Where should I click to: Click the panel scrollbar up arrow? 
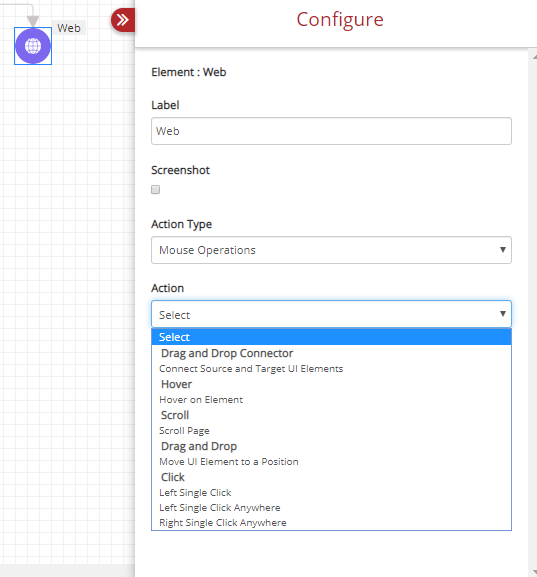point(534,57)
